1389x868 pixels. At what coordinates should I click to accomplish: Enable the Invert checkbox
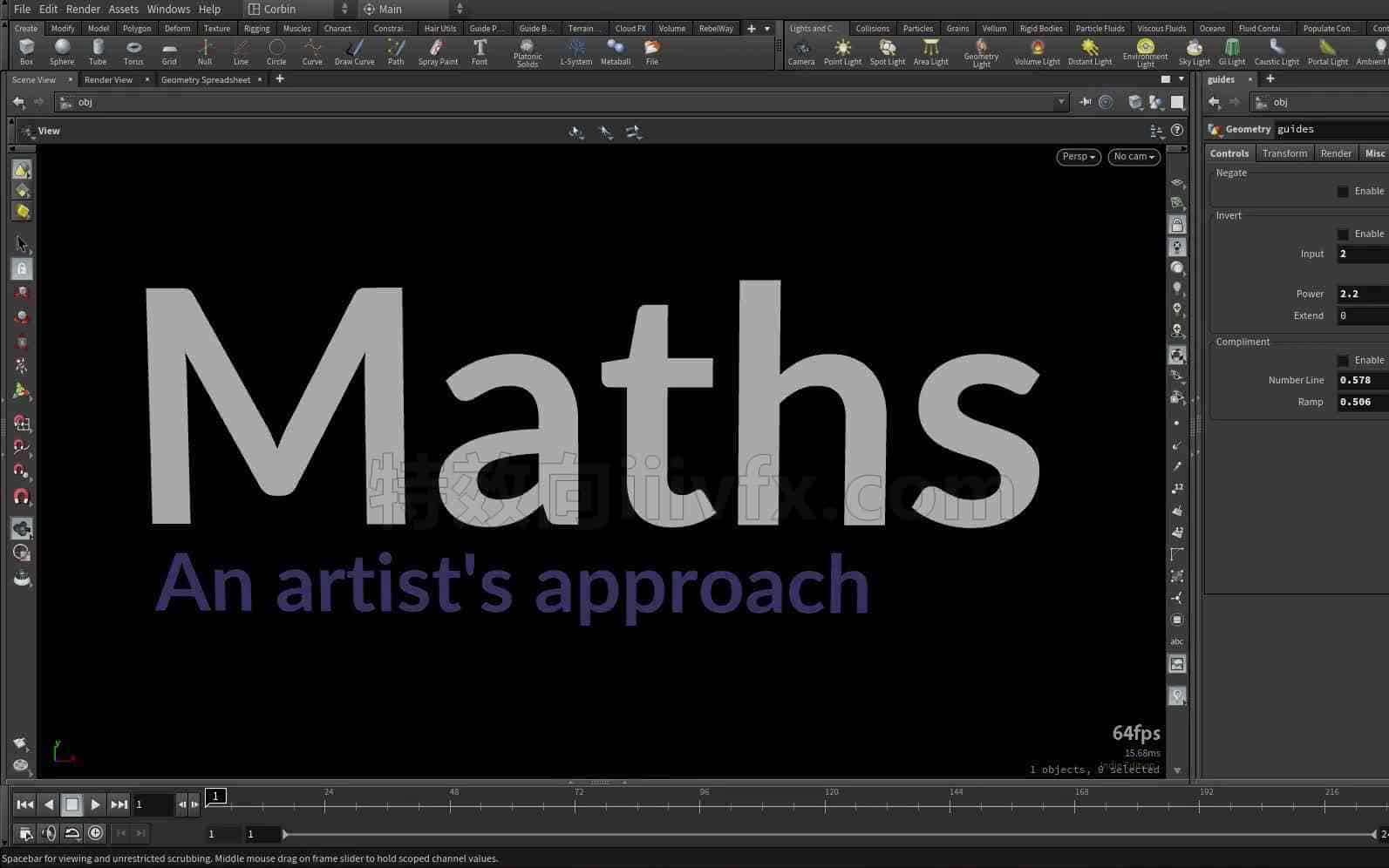pyautogui.click(x=1343, y=234)
